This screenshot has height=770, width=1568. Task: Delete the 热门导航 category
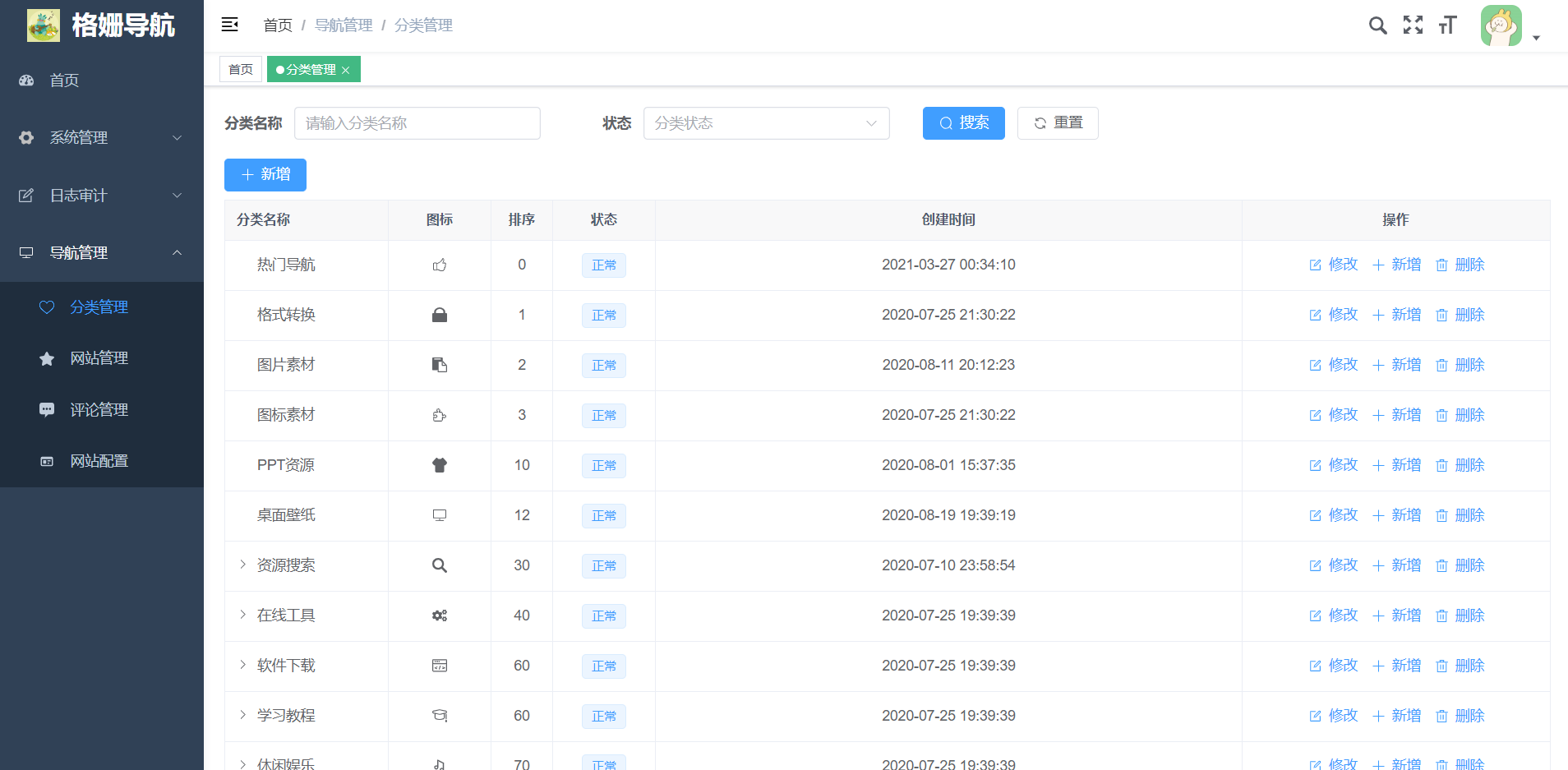point(1460,265)
